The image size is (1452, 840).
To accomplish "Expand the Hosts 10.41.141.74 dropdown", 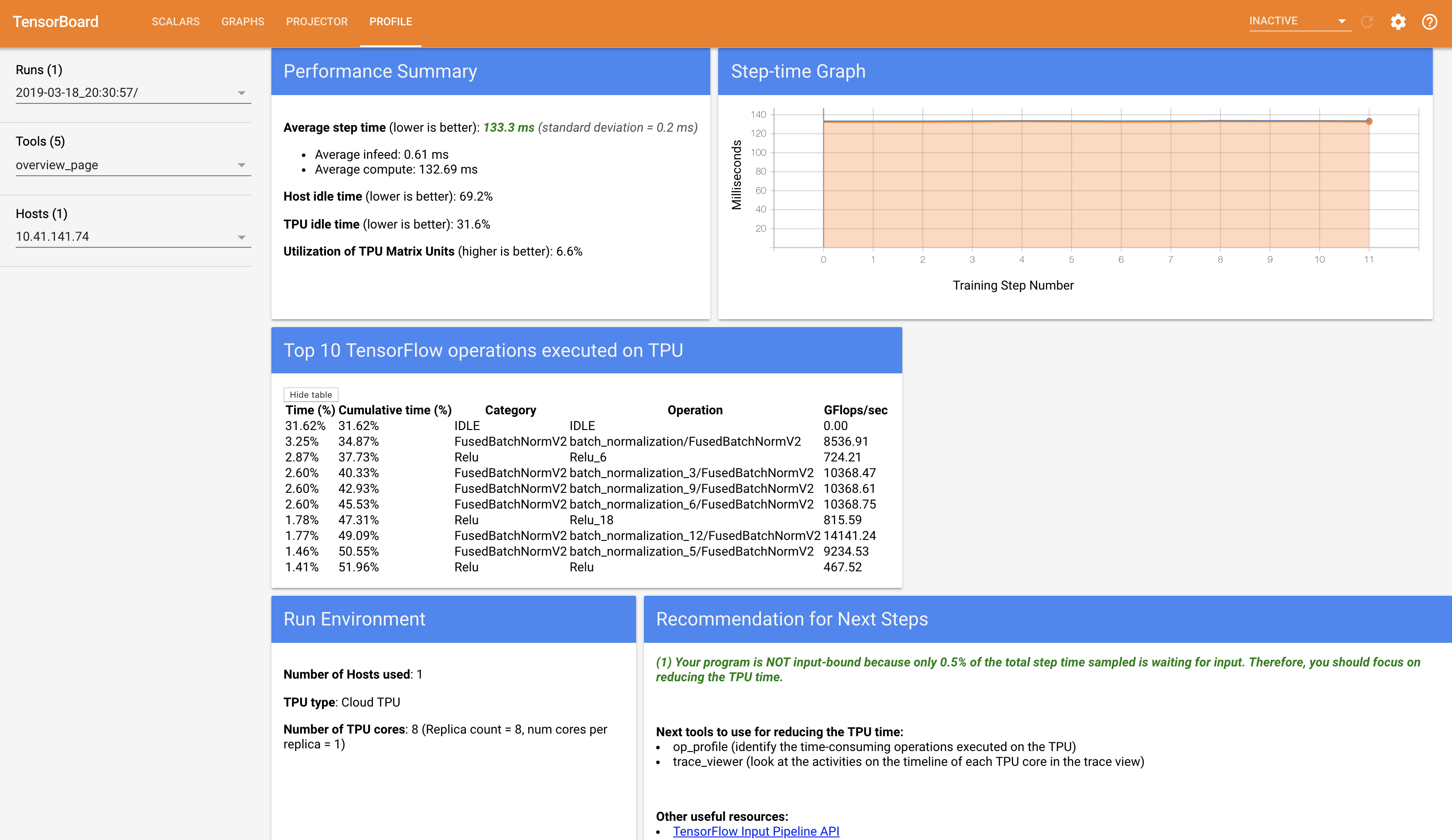I will point(133,237).
